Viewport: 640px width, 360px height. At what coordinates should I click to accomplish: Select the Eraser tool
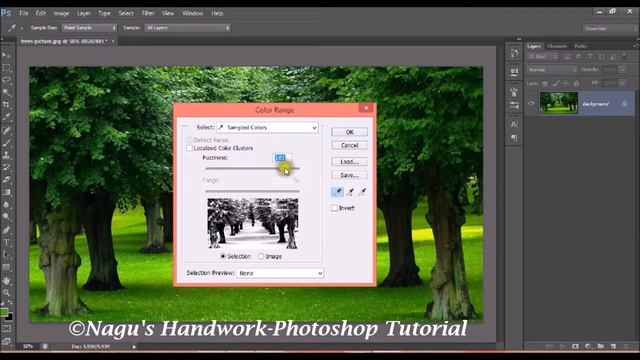[x=7, y=180]
